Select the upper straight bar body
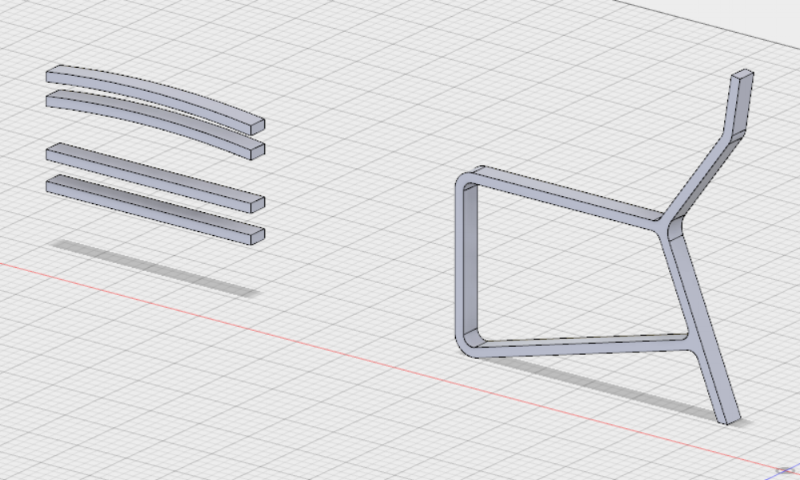Image resolution: width=800 pixels, height=480 pixels. pyautogui.click(x=156, y=177)
